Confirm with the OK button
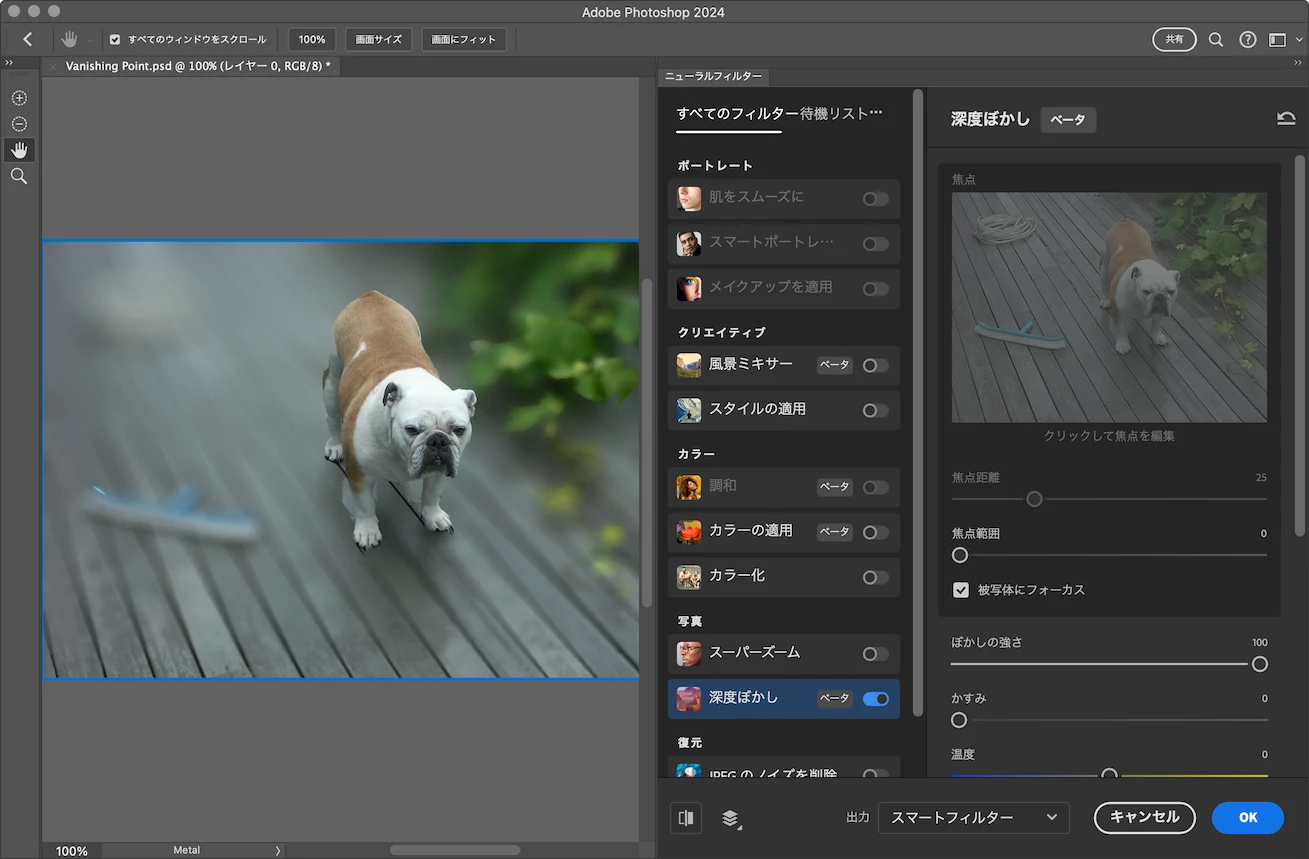This screenshot has height=859, width=1309. click(x=1248, y=818)
